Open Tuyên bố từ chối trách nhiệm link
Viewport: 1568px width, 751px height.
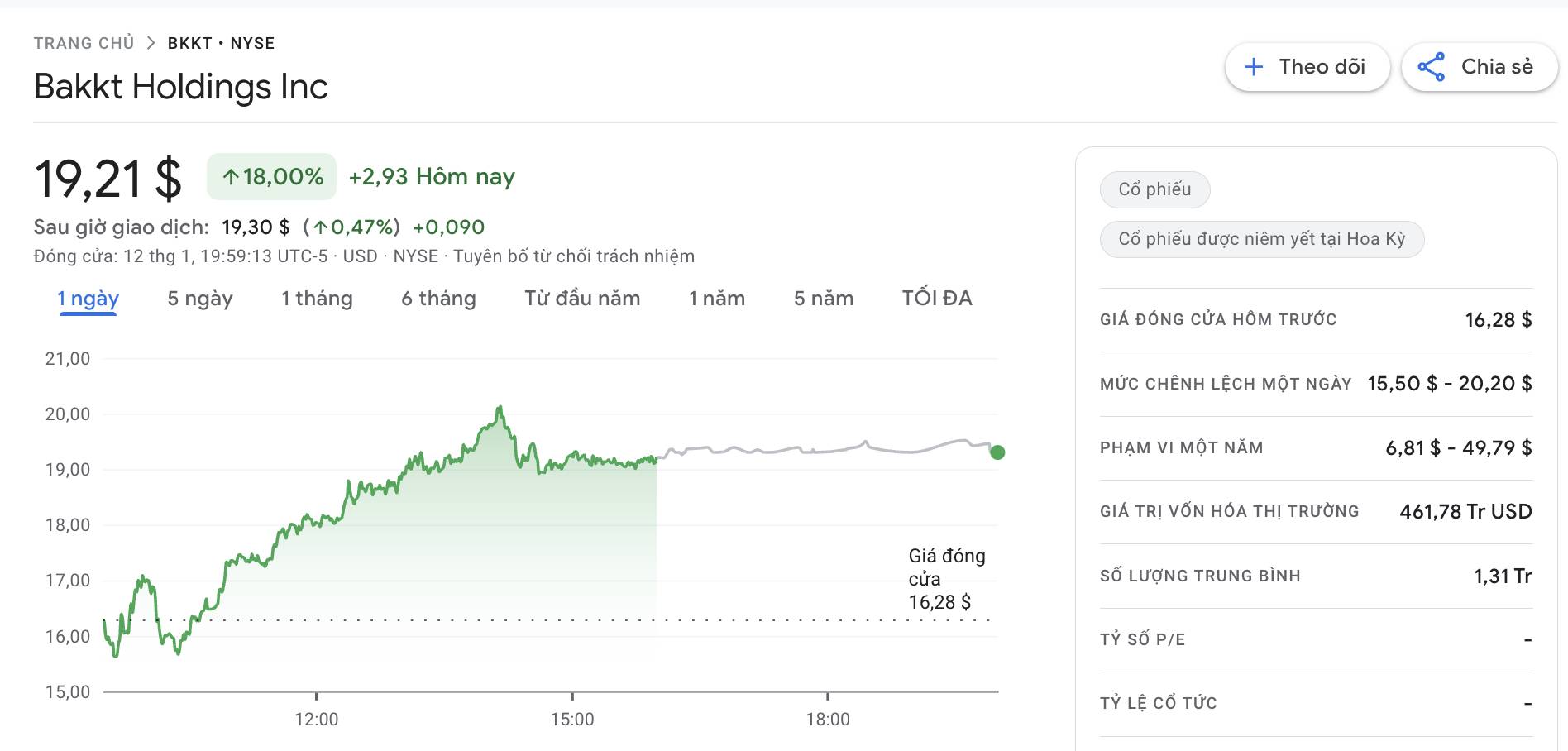(x=574, y=256)
